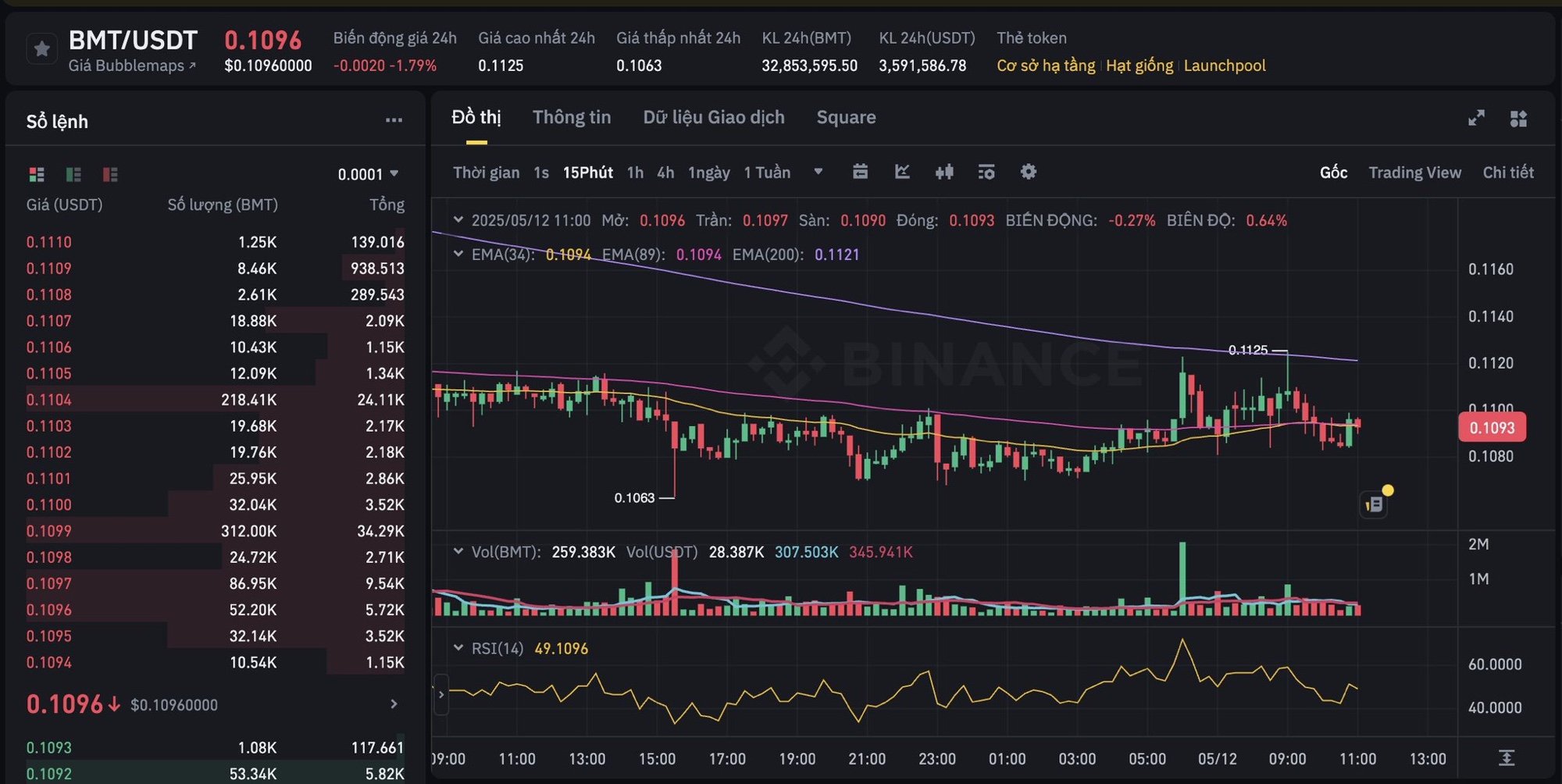Select the 0.1092 bid price row
Screen dimensions: 1562x784
(216, 772)
